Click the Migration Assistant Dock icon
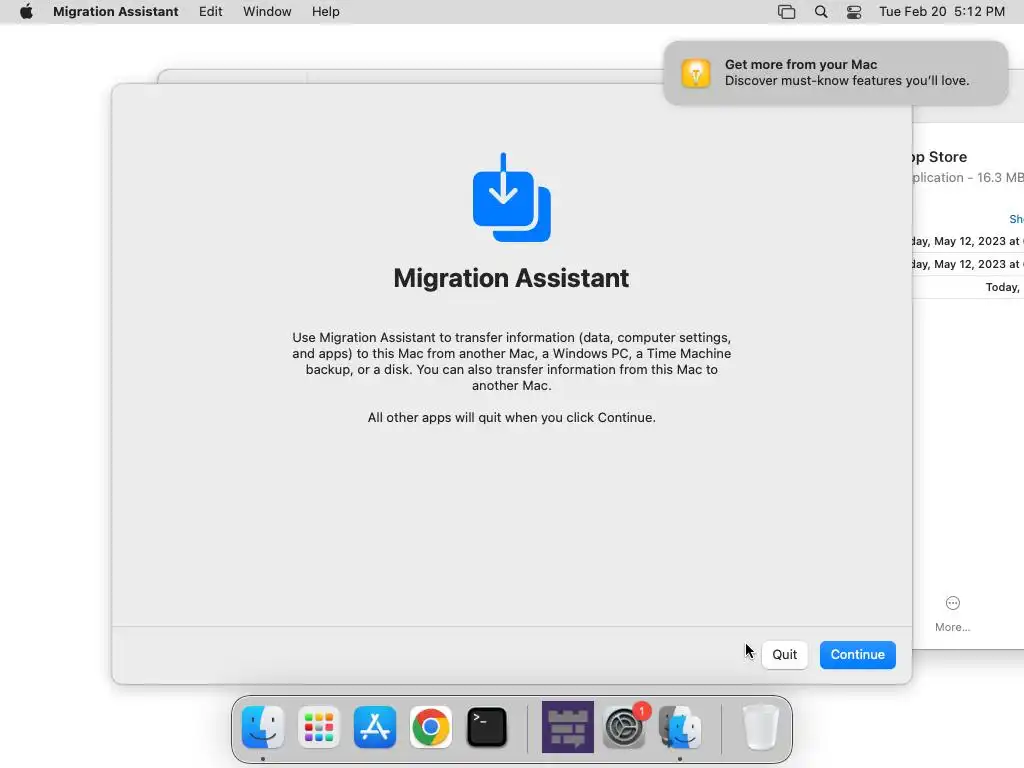 (680, 727)
